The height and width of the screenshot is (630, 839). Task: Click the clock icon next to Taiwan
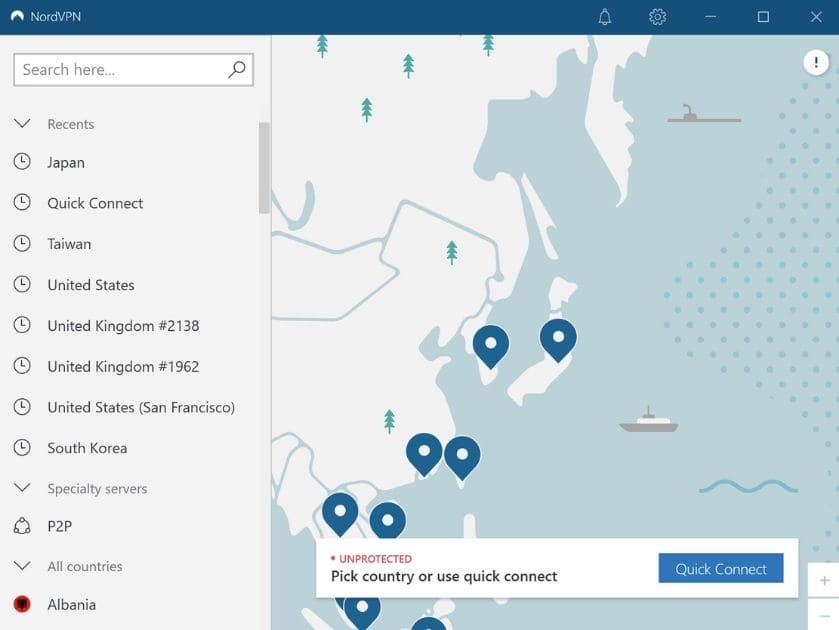[x=22, y=244]
